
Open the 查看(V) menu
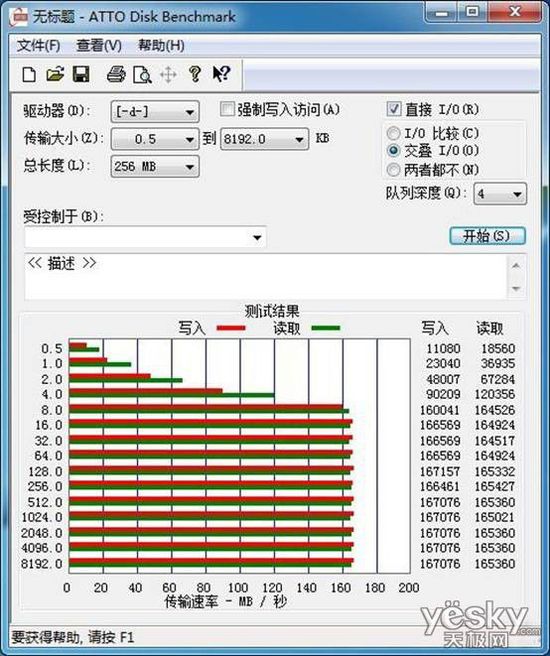click(99, 46)
